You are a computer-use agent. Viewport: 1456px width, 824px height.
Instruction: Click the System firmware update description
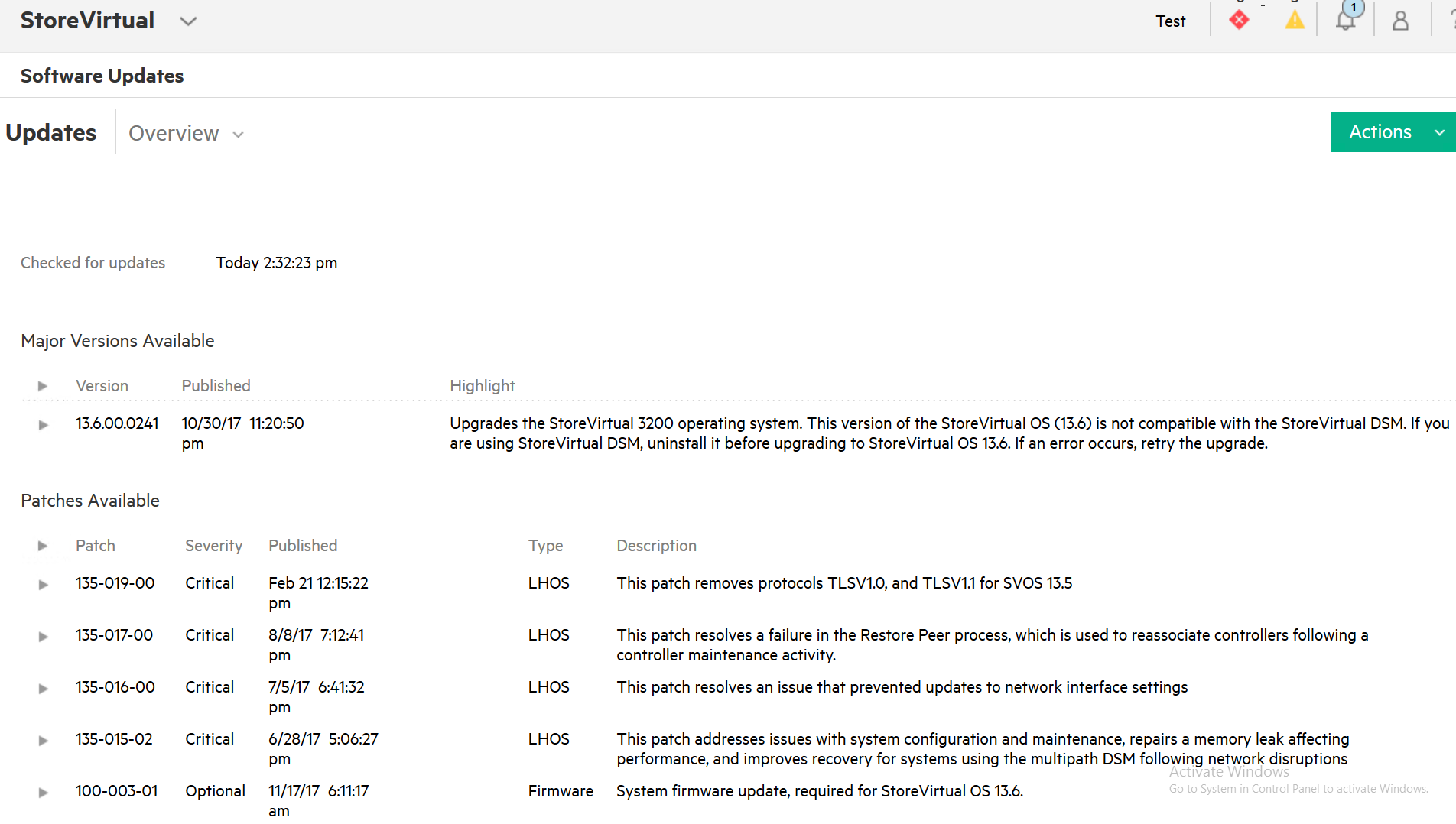[x=820, y=791]
